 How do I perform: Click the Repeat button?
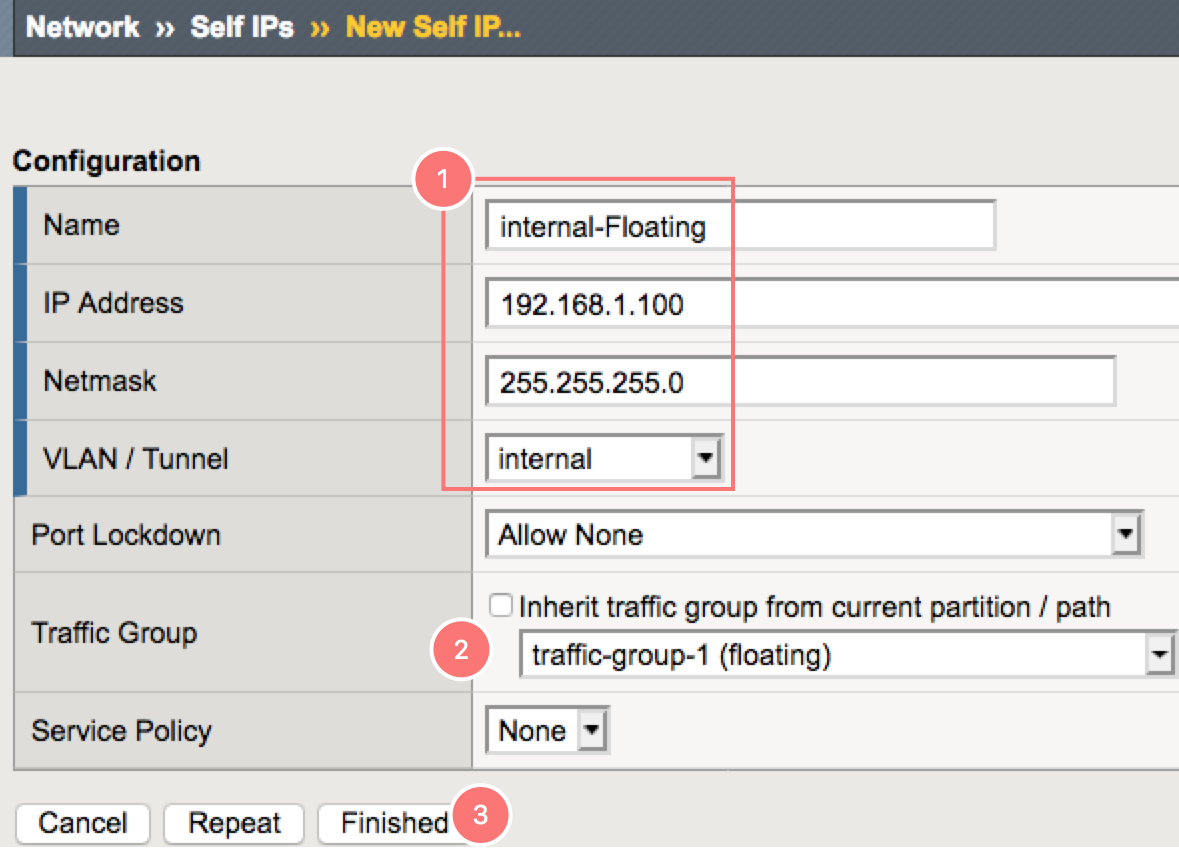click(234, 823)
